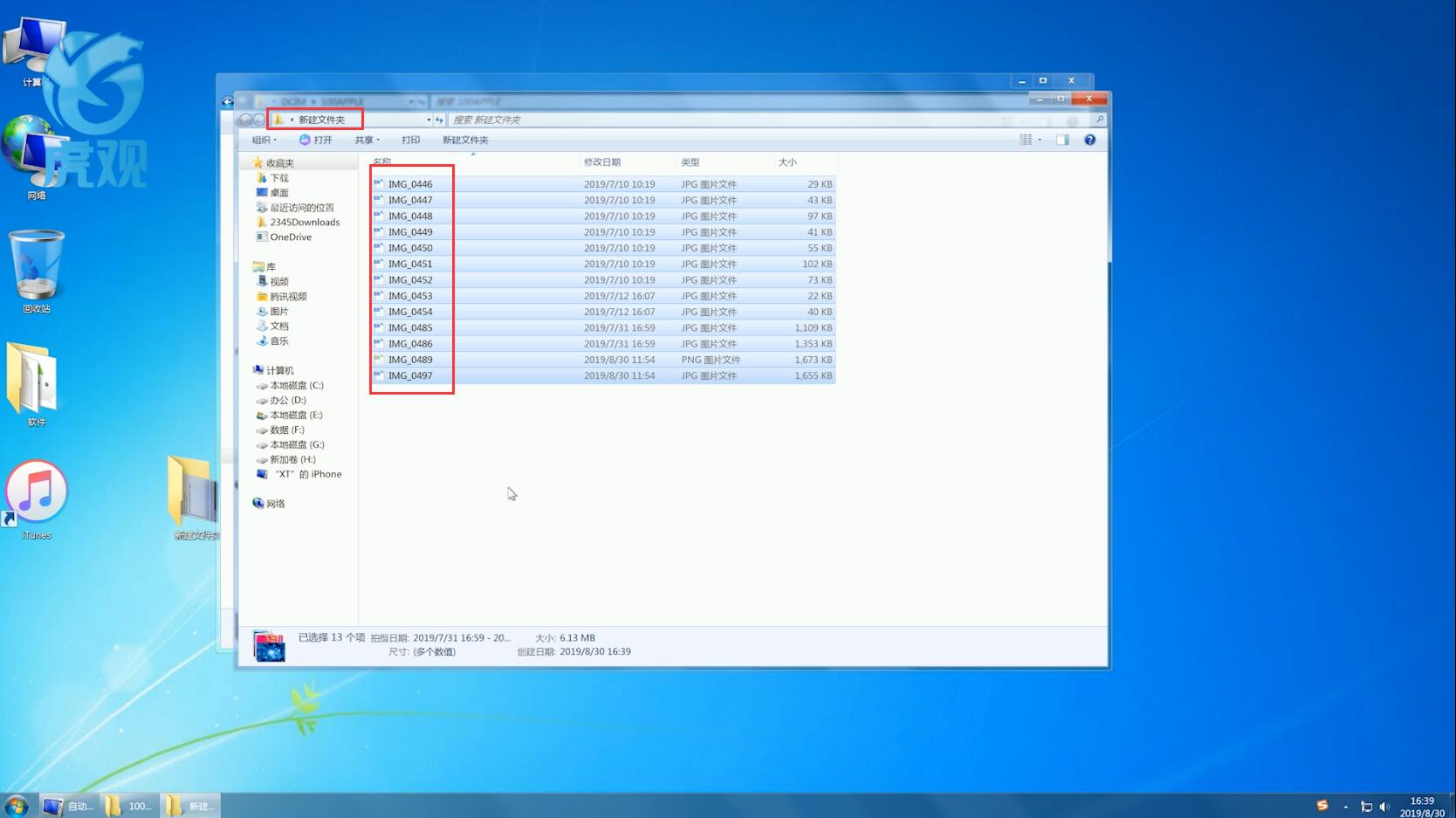Click the Windows Start button

click(x=16, y=806)
